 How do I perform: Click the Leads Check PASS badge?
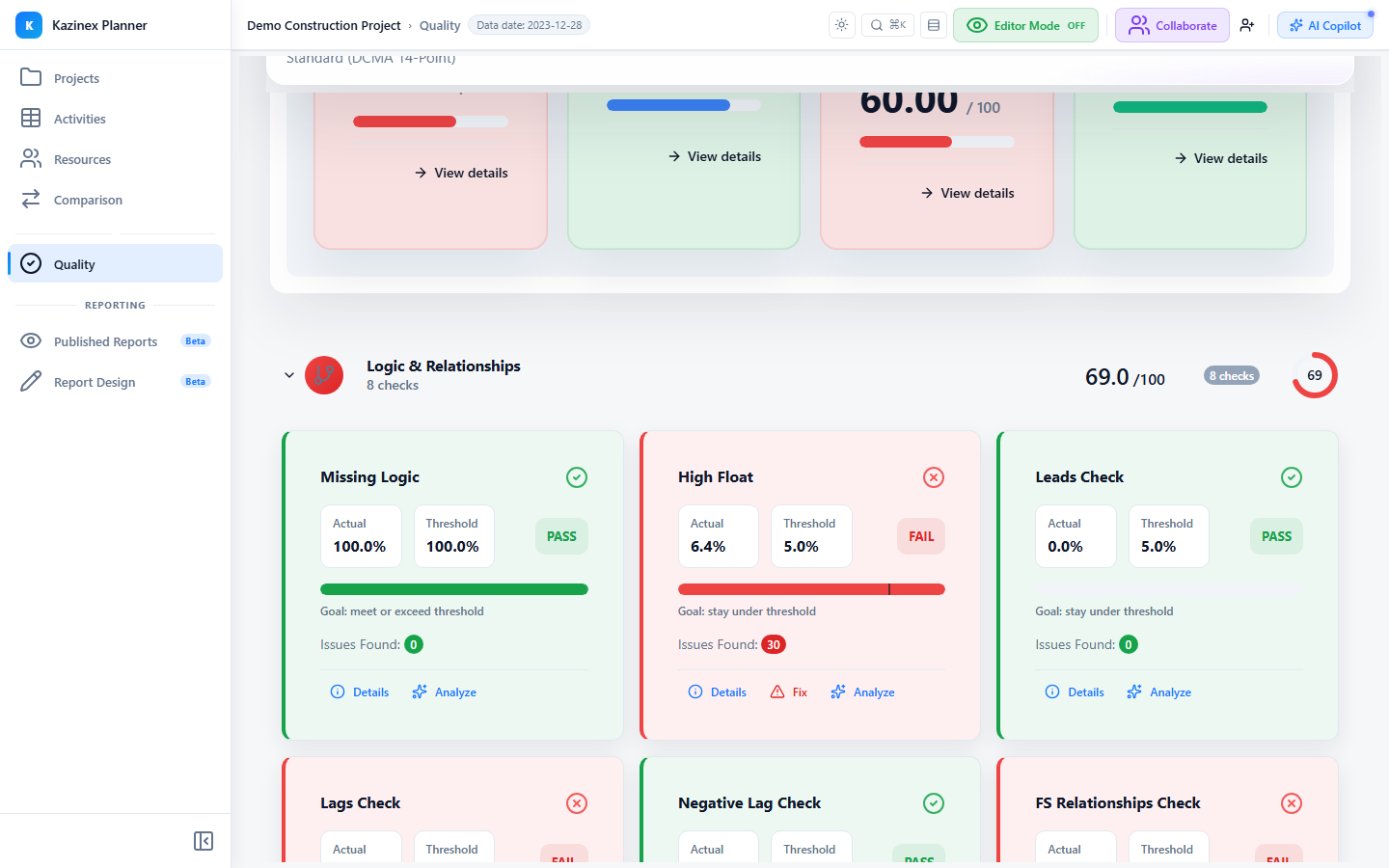[x=1276, y=536]
